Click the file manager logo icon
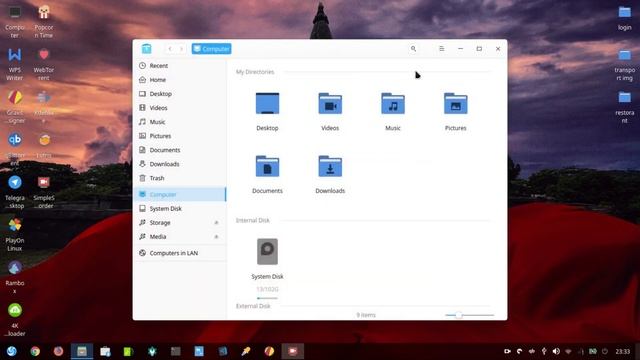Screen dimensions: 640x360 coord(147,49)
